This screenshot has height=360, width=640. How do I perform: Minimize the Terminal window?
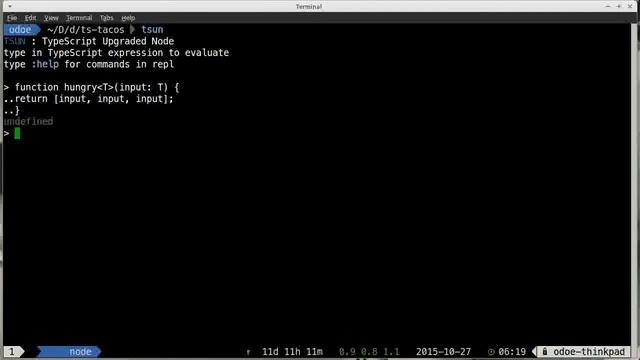[608, 6]
